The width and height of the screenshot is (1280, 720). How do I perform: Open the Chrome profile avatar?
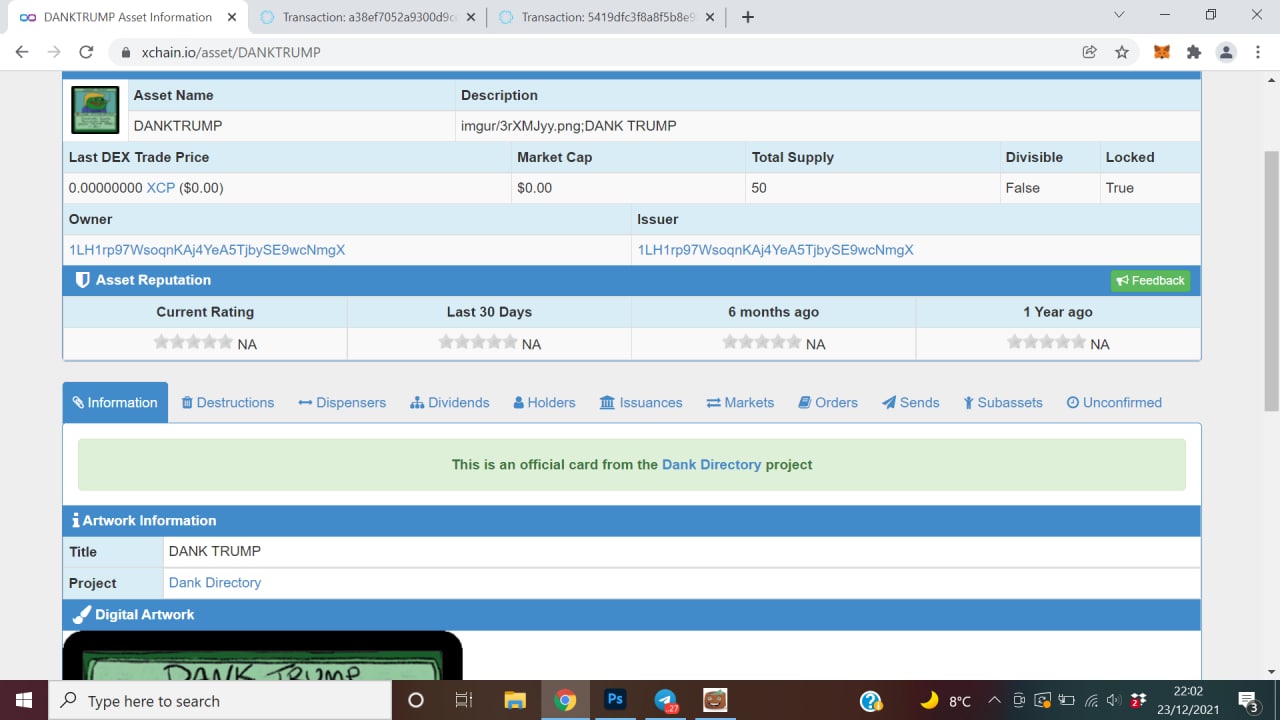tap(1226, 52)
